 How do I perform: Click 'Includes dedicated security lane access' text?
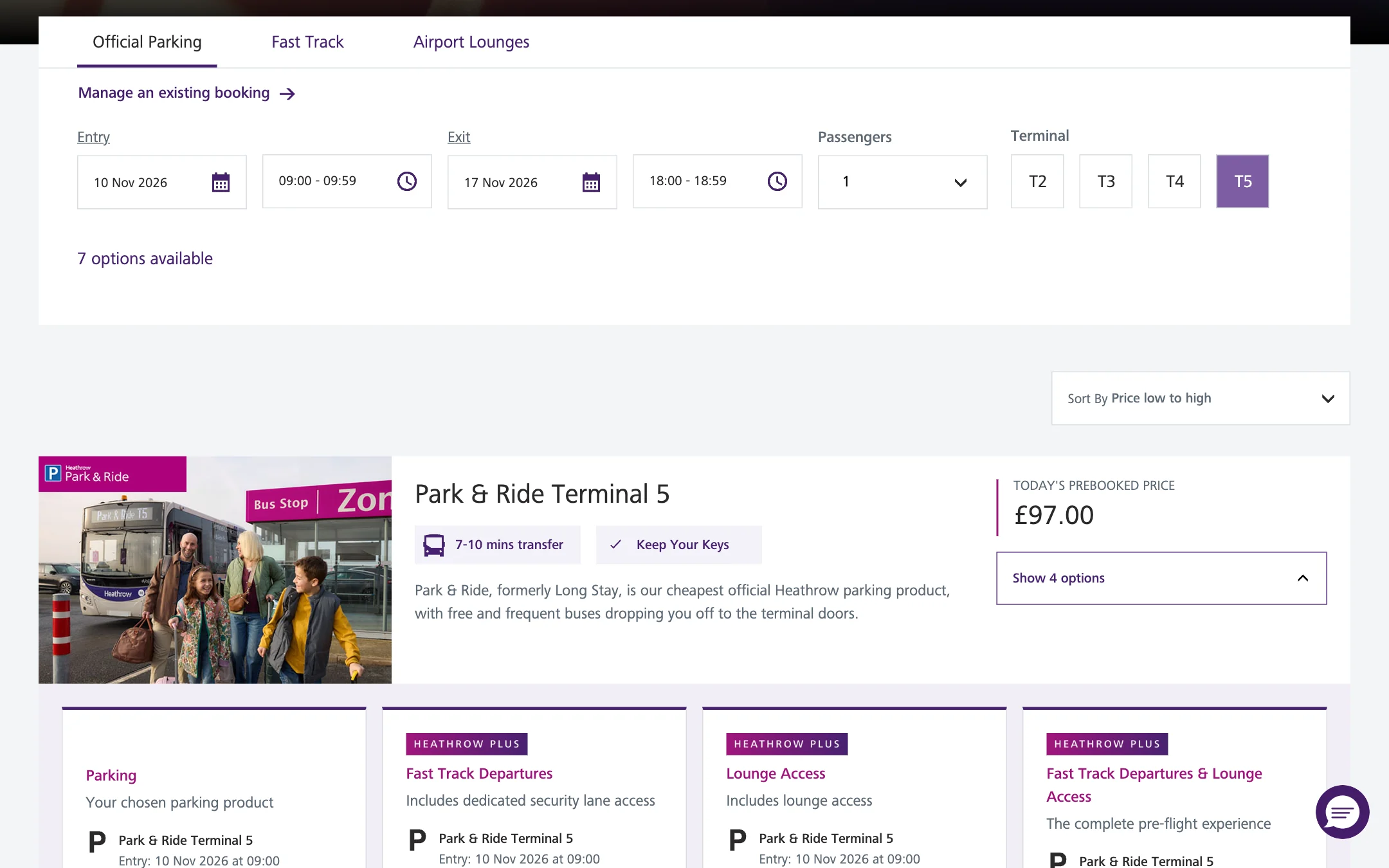(x=531, y=800)
